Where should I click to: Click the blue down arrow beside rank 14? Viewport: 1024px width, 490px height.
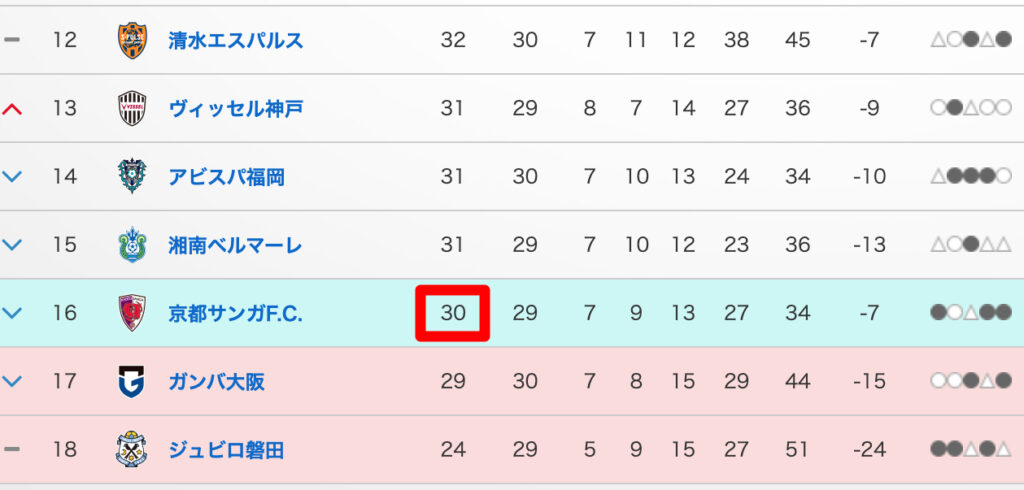(12, 177)
